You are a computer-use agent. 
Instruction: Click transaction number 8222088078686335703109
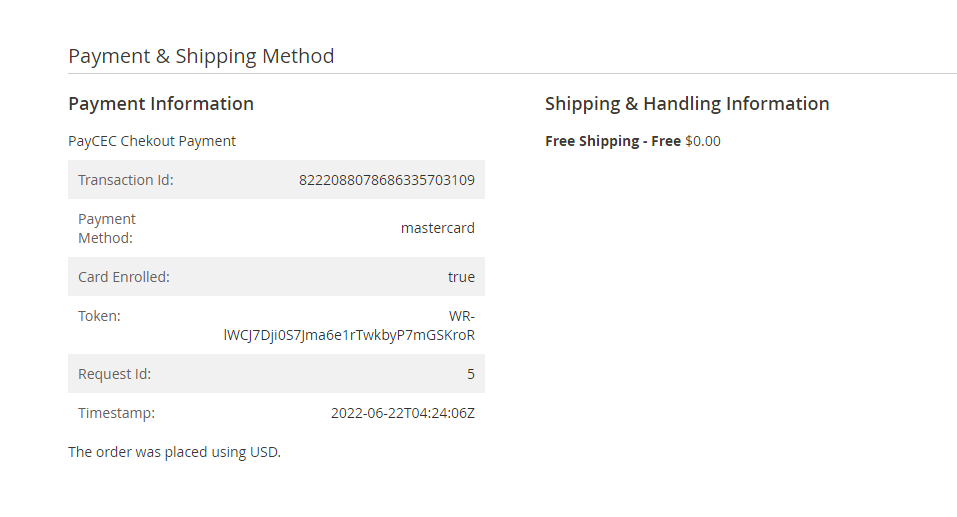click(386, 180)
